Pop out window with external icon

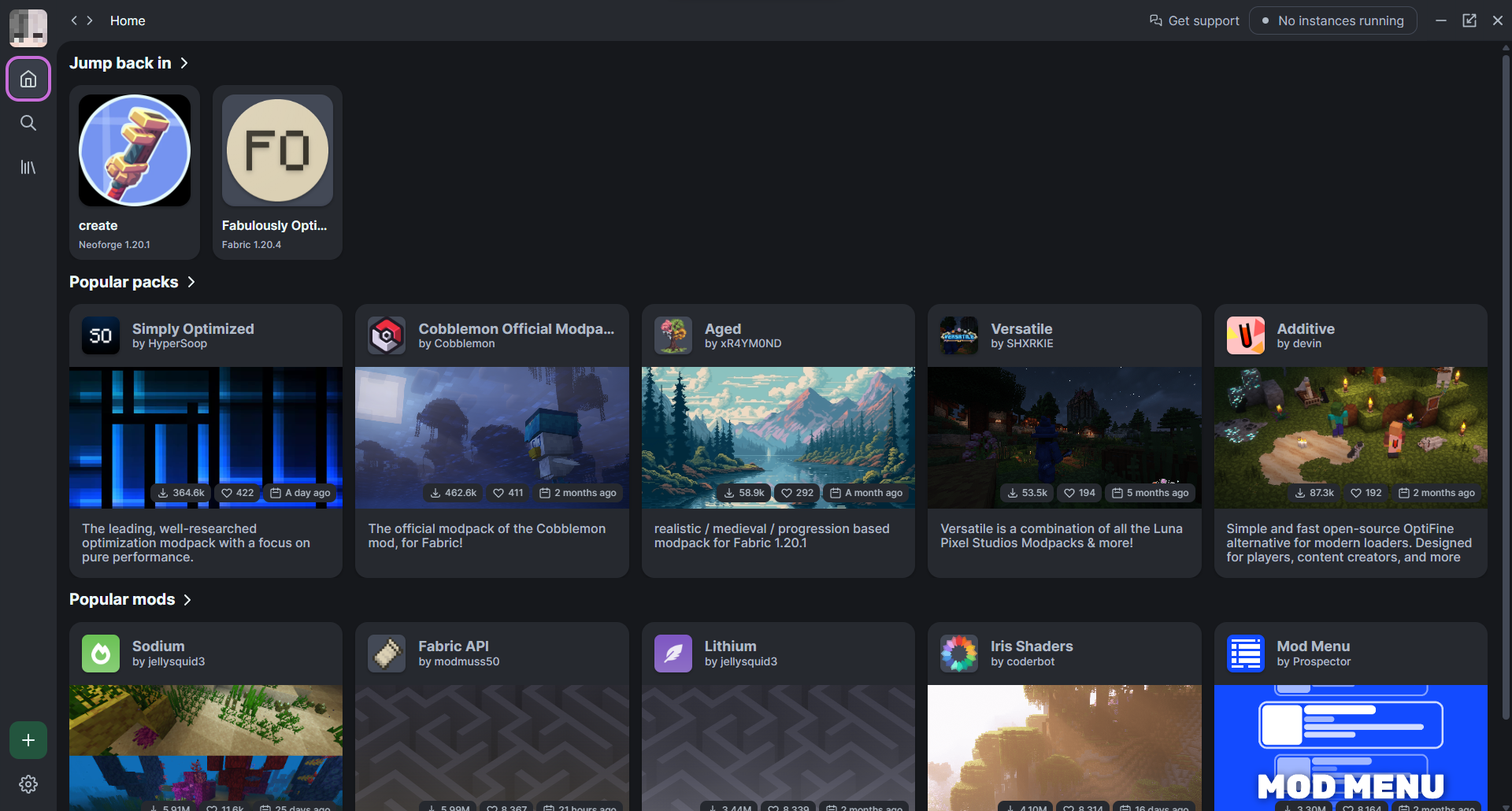pyautogui.click(x=1469, y=20)
